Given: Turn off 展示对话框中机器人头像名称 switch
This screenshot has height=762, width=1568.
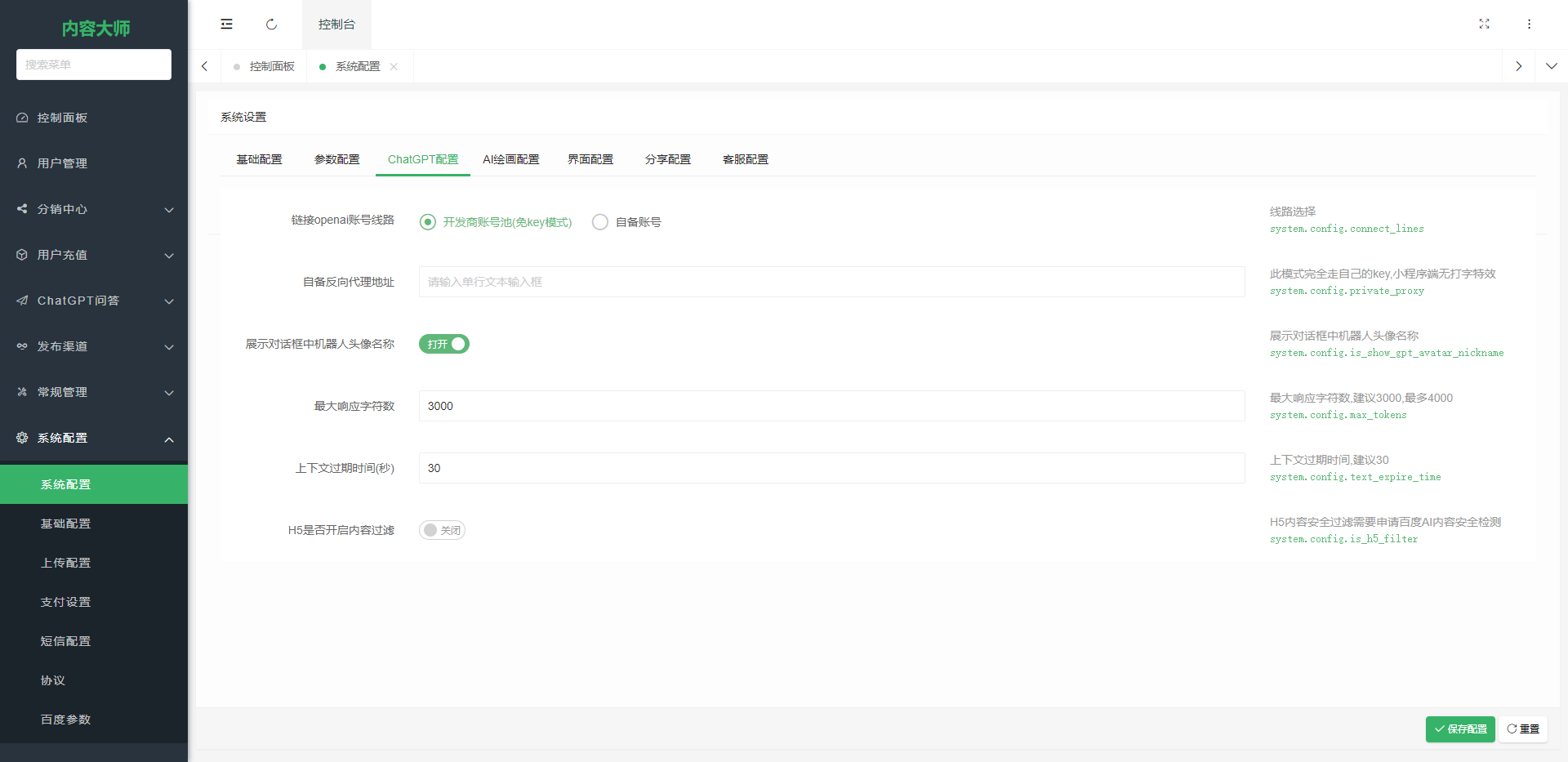Looking at the screenshot, I should tap(444, 344).
